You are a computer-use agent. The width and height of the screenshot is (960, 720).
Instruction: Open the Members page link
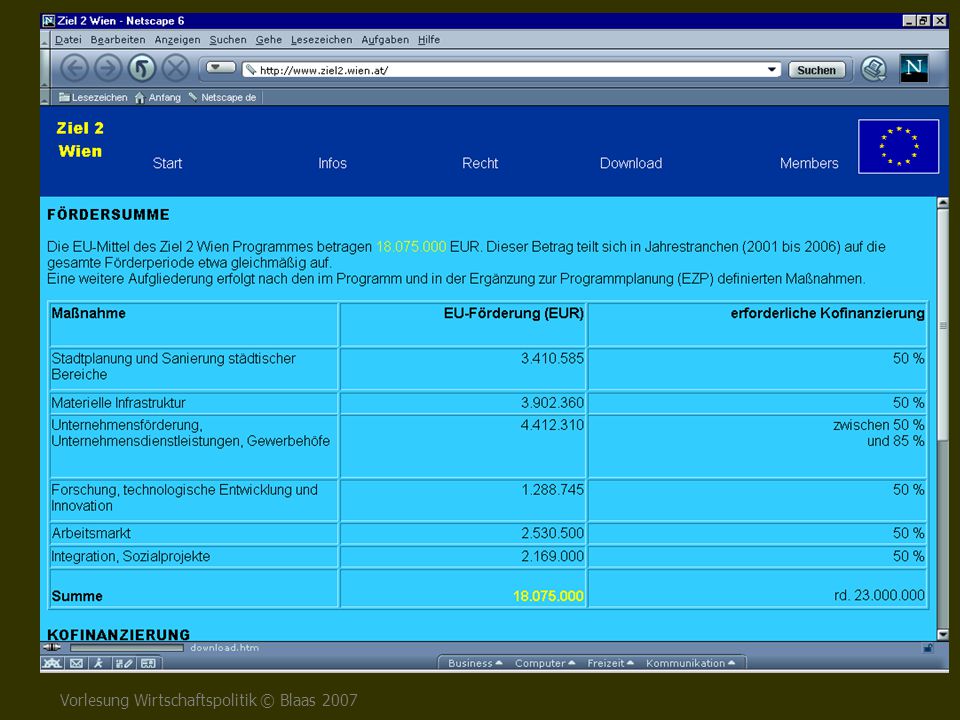point(809,163)
